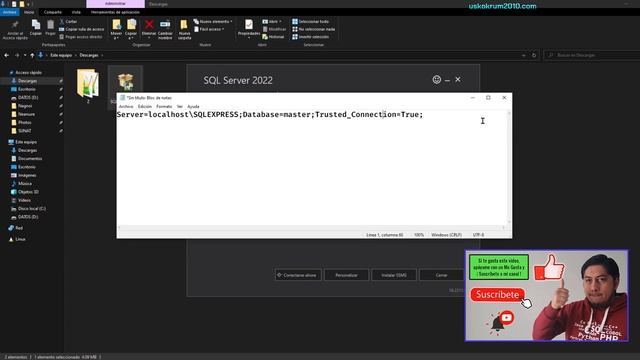Click the Propiedades icon

click(249, 25)
